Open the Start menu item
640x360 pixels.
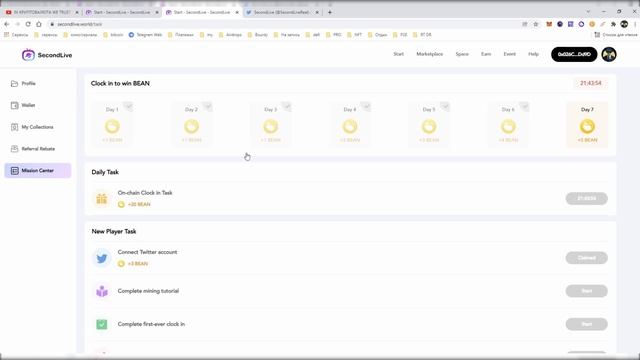pyautogui.click(x=398, y=54)
